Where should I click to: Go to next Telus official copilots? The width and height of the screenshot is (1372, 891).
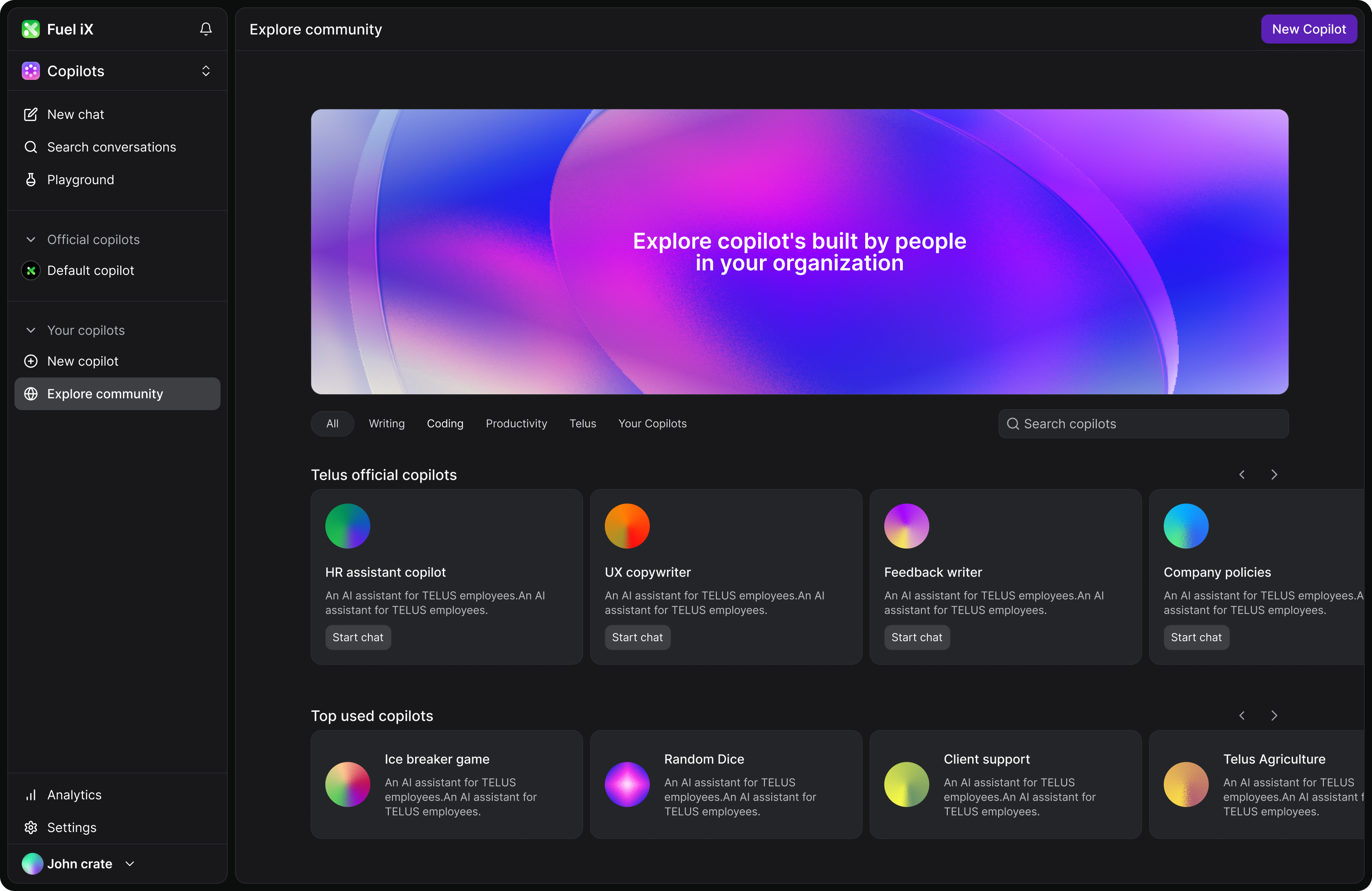pyautogui.click(x=1274, y=475)
